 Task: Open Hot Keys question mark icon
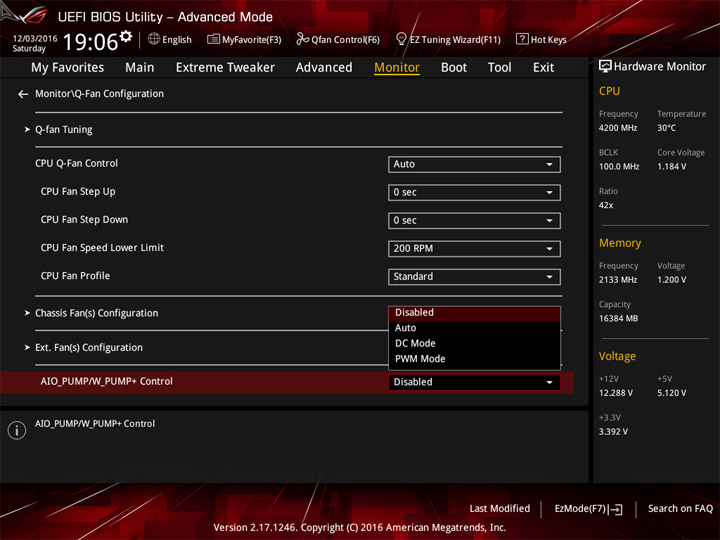click(x=522, y=39)
